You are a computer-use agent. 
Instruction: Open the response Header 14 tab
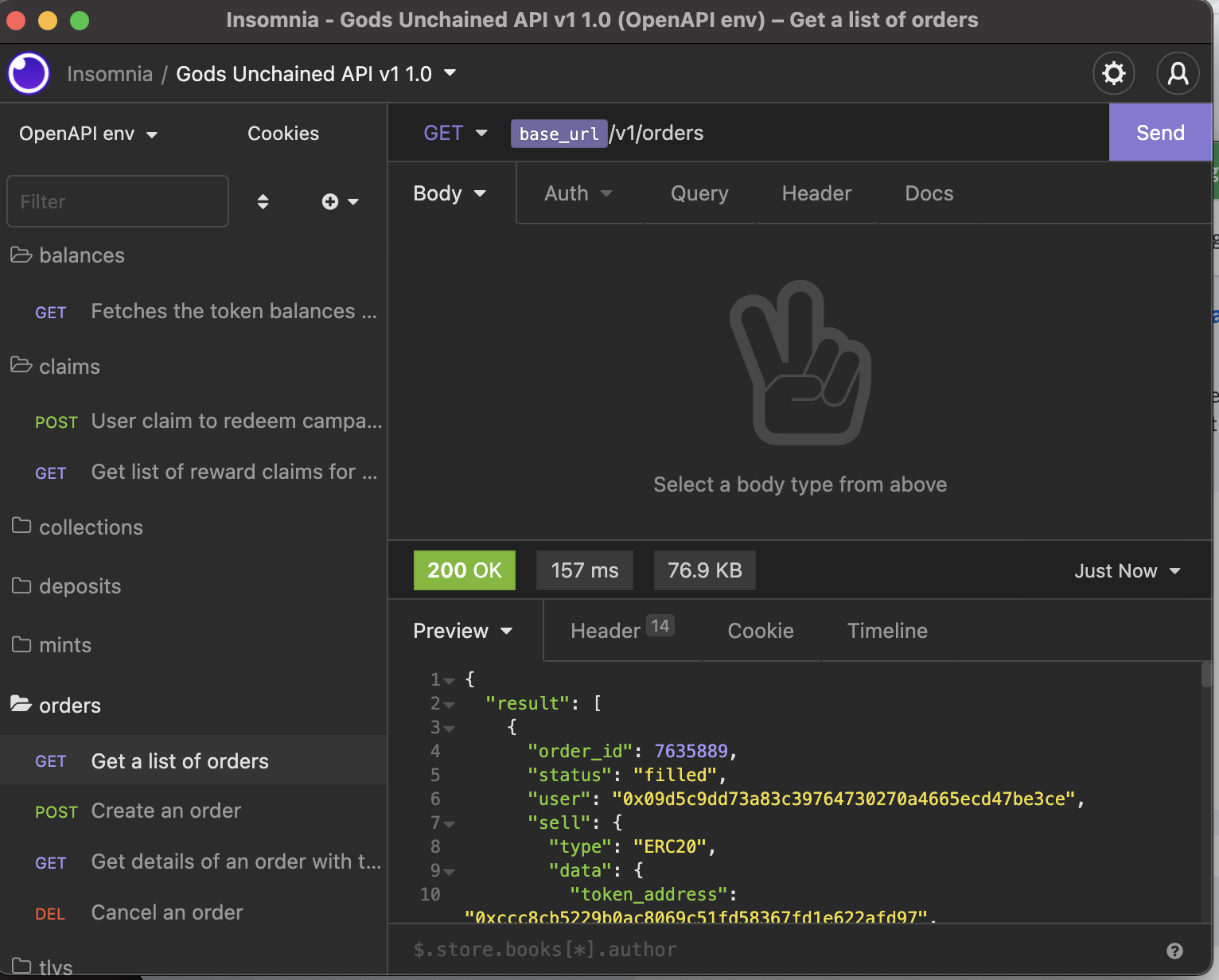622,630
